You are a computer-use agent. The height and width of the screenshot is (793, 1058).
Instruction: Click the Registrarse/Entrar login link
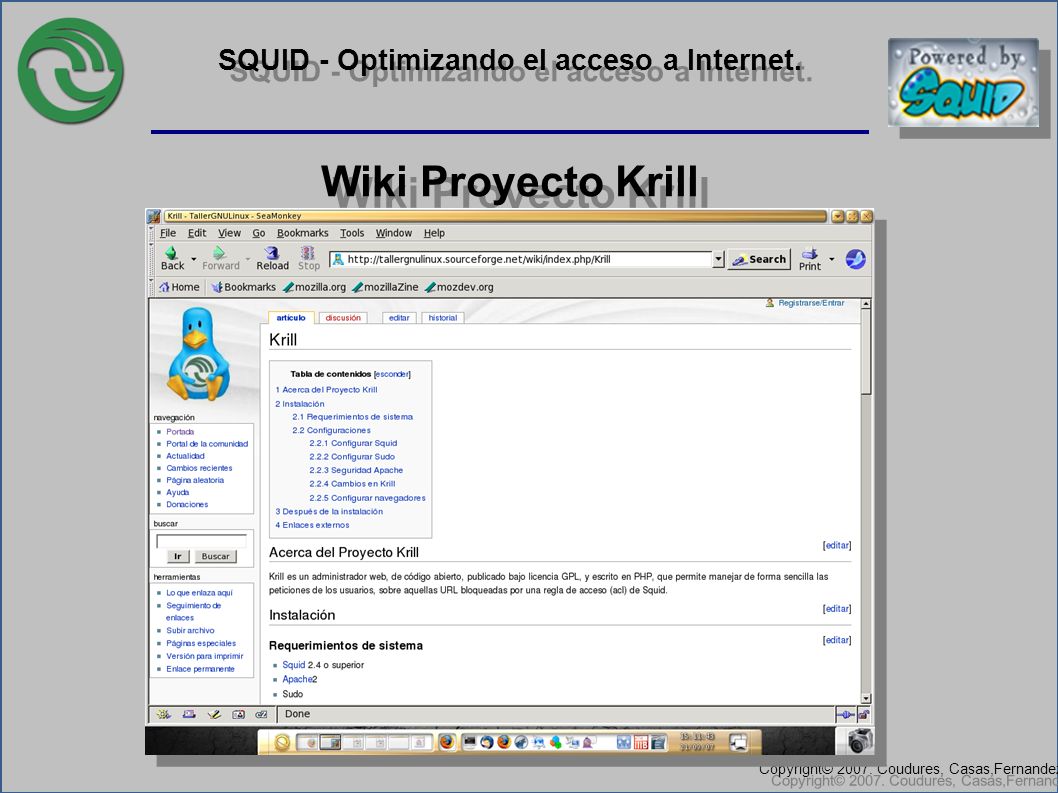(x=810, y=303)
